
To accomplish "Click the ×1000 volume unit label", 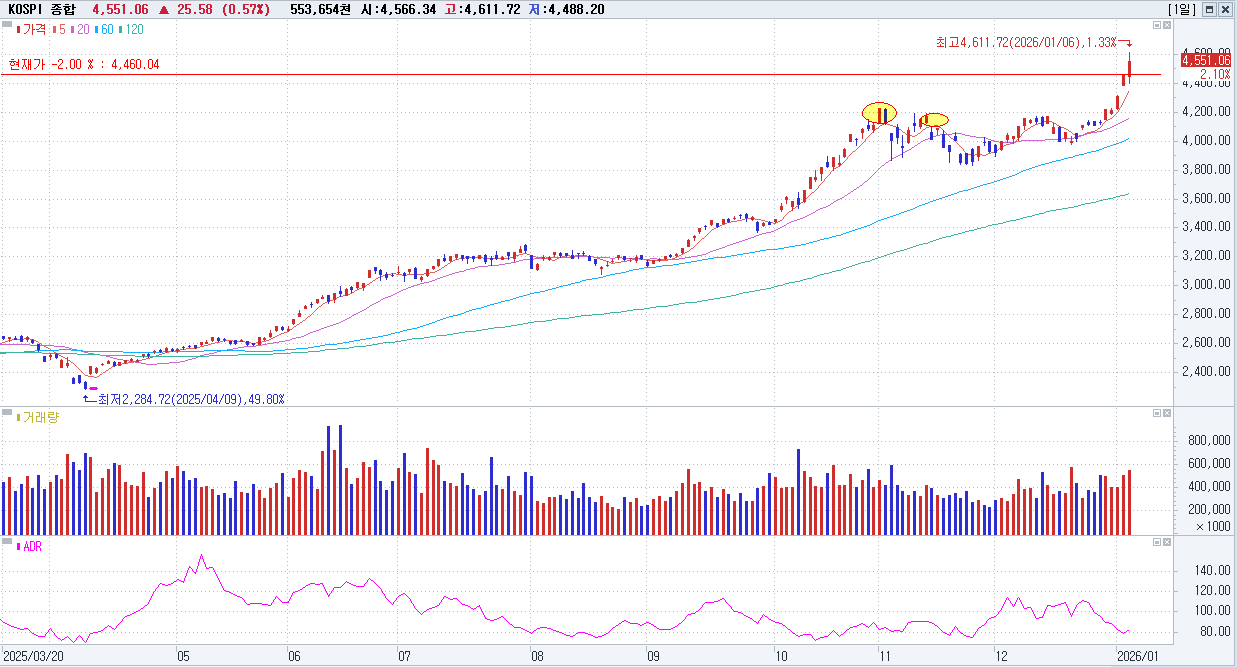I will 1214,526.
